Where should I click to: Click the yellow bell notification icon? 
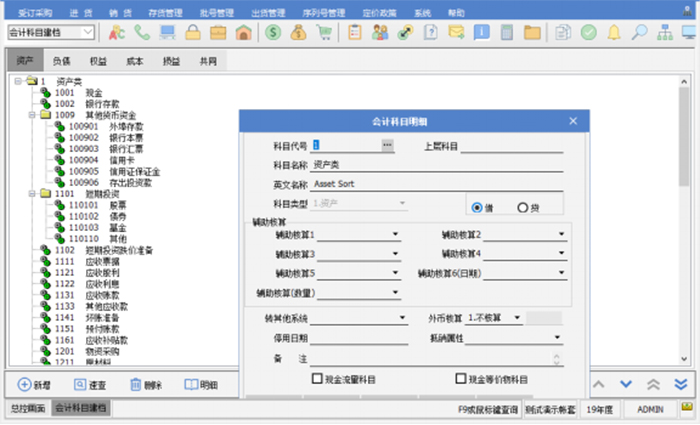(614, 33)
